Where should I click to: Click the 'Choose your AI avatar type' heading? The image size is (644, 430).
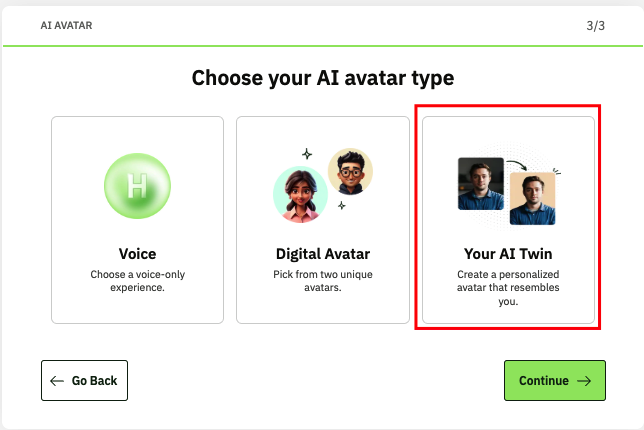point(322,78)
